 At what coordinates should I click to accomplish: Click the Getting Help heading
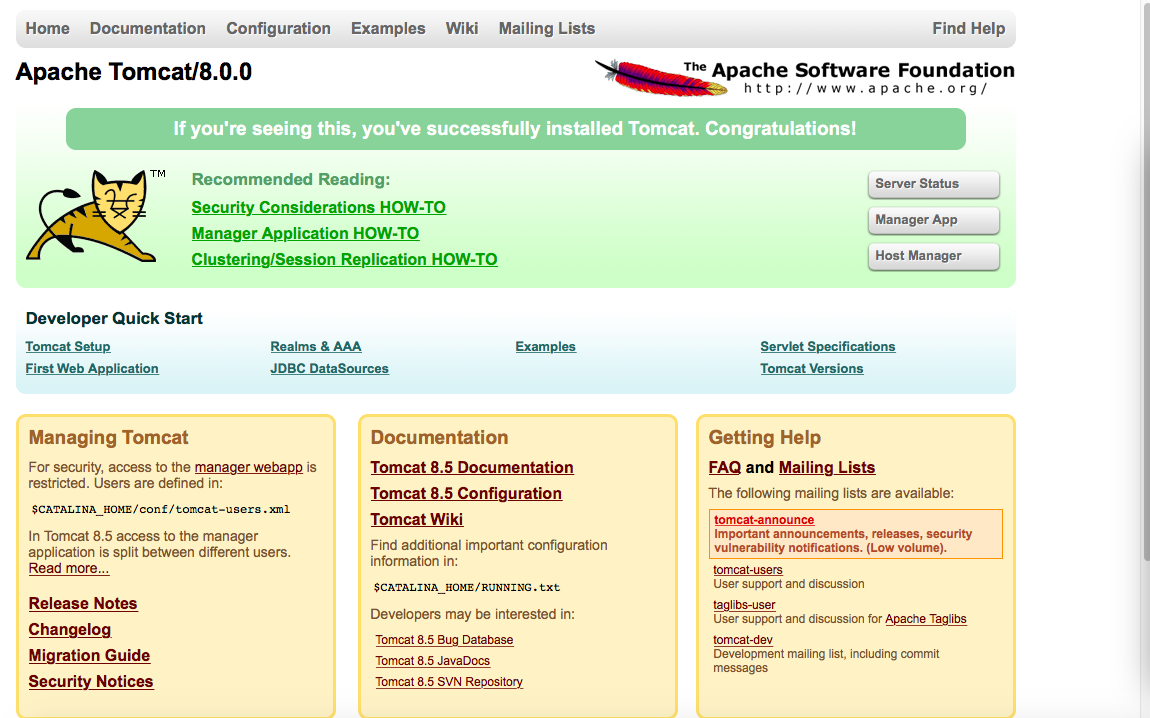click(x=764, y=438)
